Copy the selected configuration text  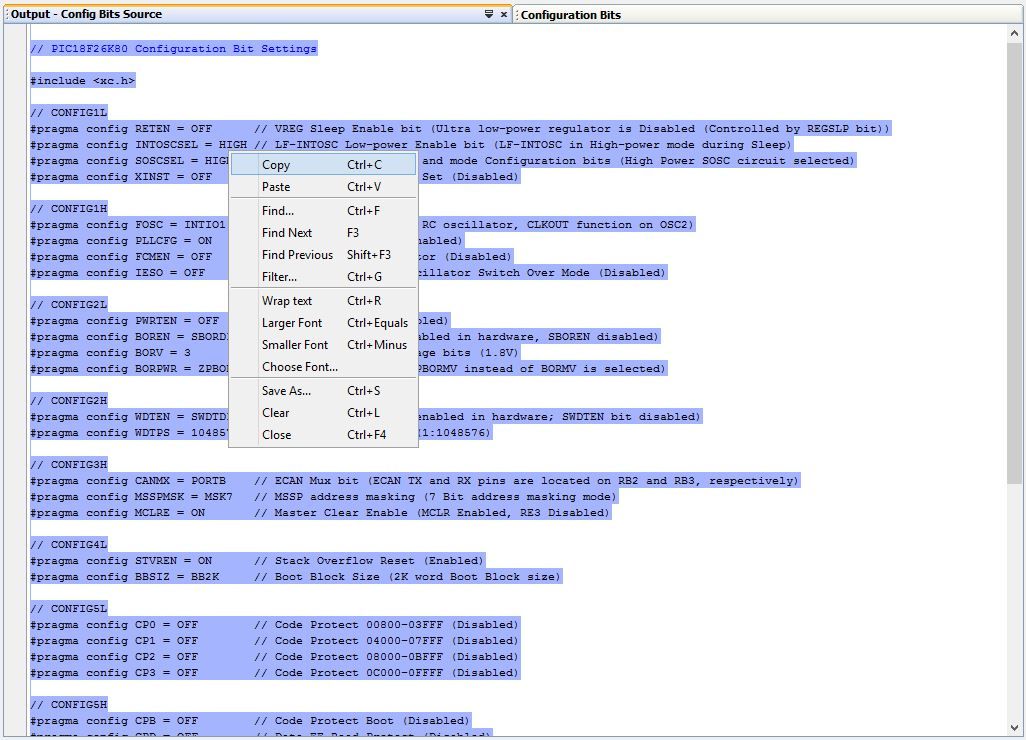276,164
